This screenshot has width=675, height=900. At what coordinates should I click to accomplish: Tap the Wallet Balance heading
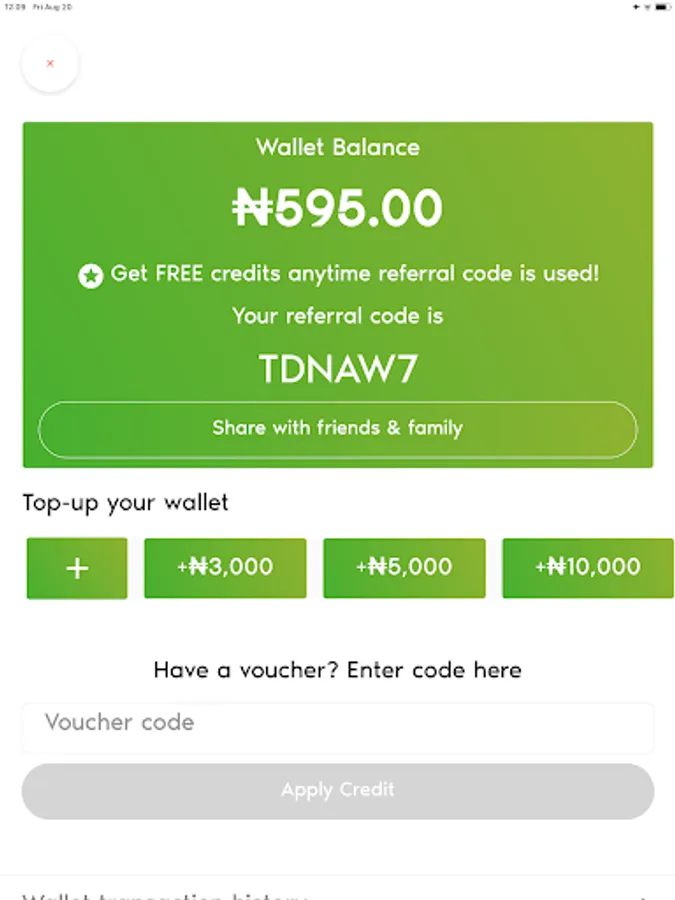(x=338, y=148)
